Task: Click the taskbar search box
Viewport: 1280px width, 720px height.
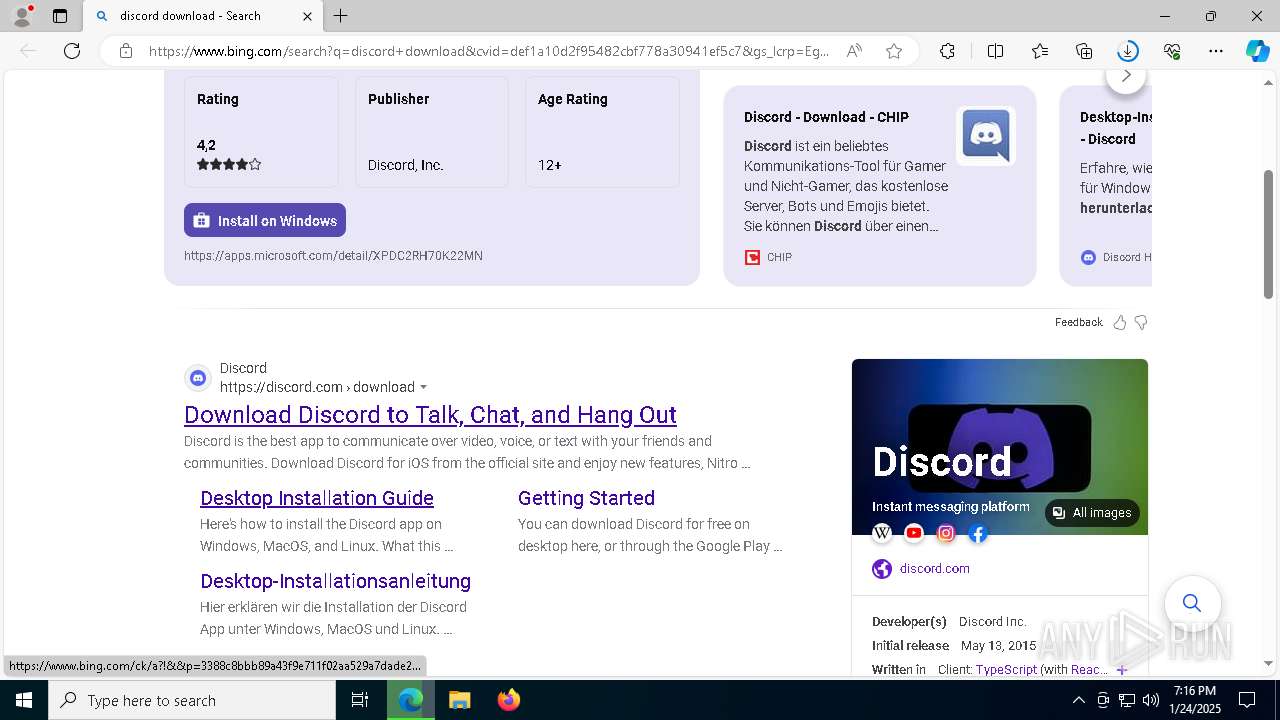Action: click(x=192, y=700)
